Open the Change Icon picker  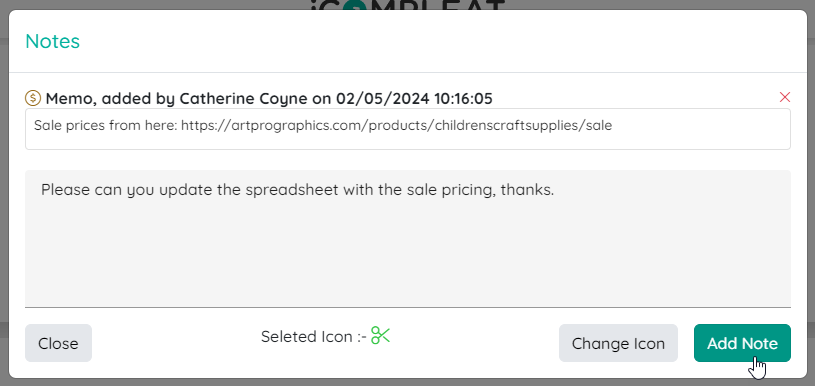618,343
